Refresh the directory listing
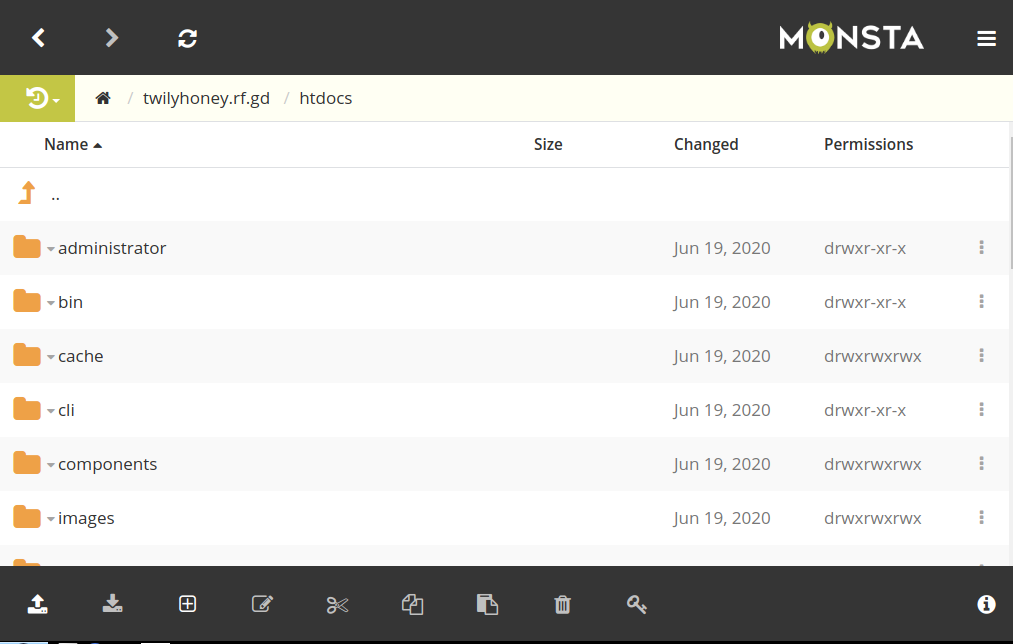 187,37
